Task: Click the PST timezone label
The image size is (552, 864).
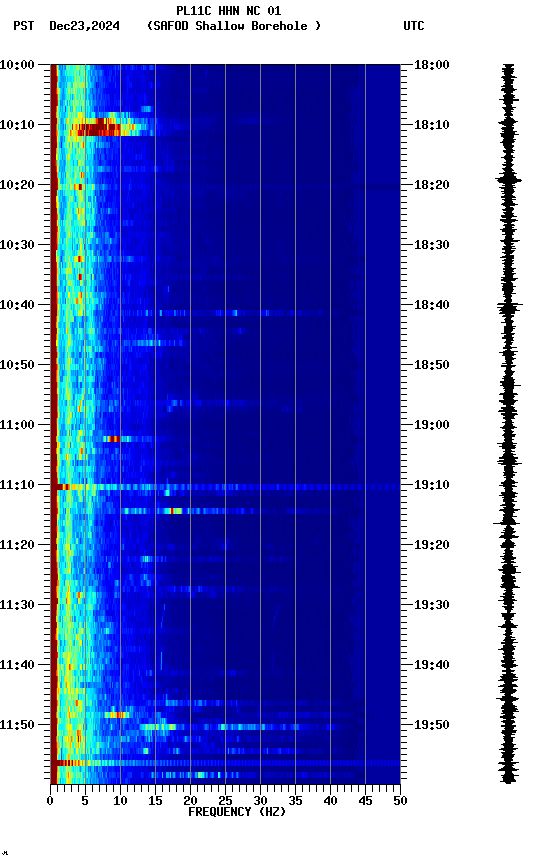Action: (x=23, y=26)
